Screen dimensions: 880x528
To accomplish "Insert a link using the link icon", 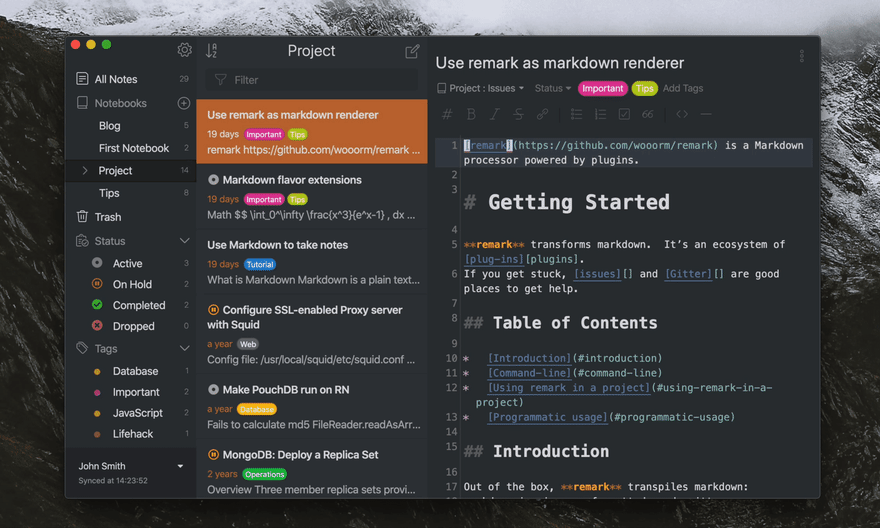I will pos(542,114).
